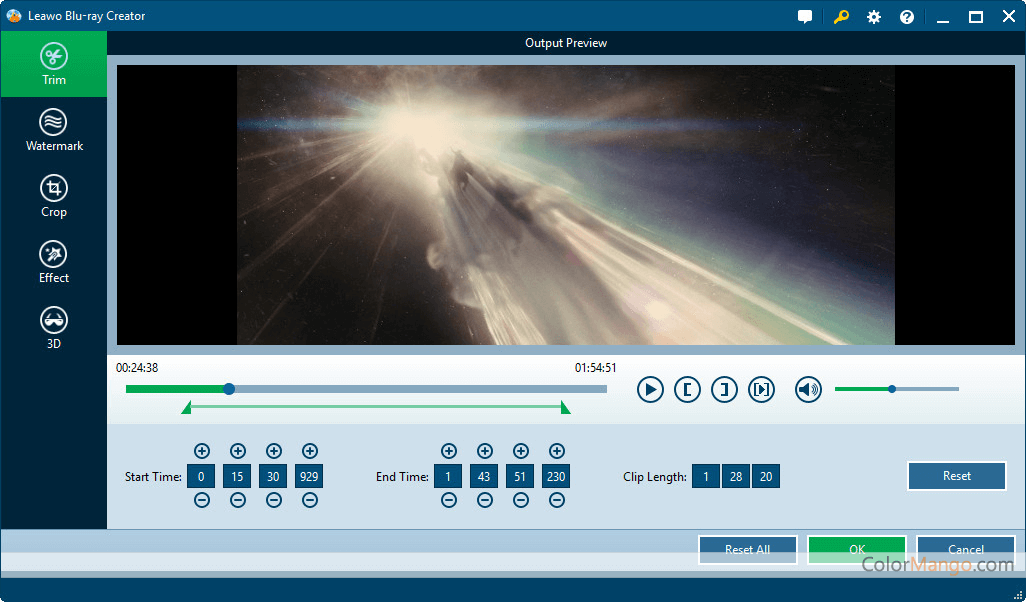Decrease End Time seconds value
This screenshot has width=1026, height=602.
coord(521,500)
